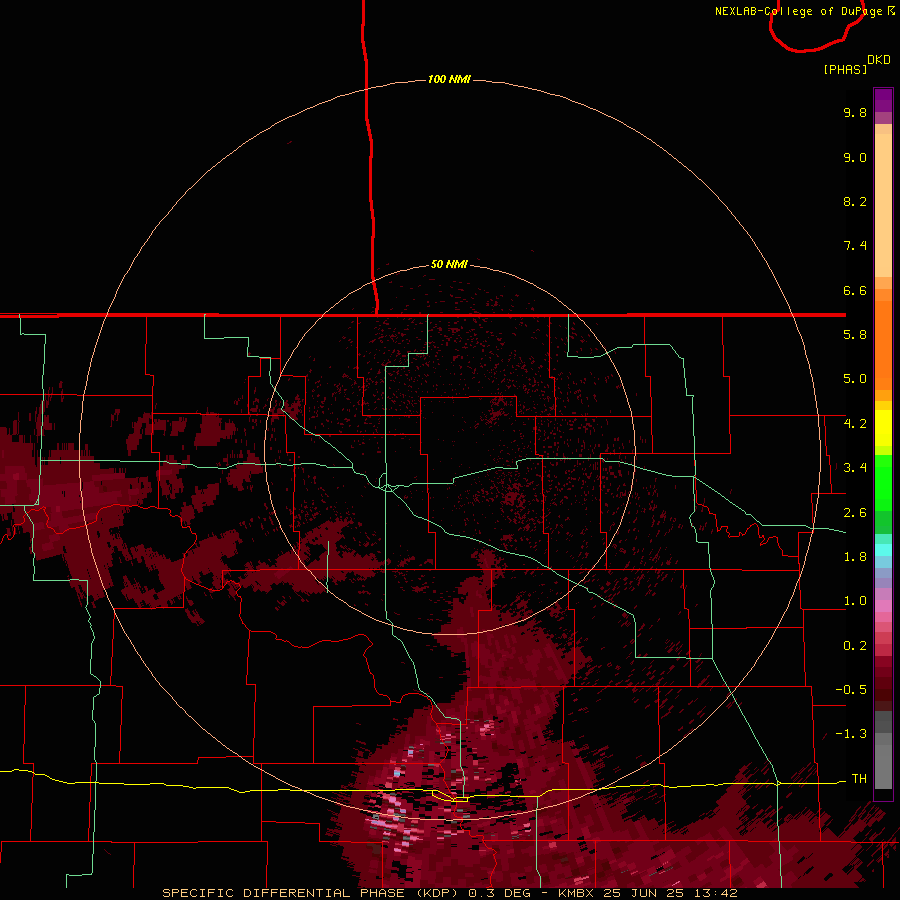Click the 50 NMI range ring label

coord(449,264)
